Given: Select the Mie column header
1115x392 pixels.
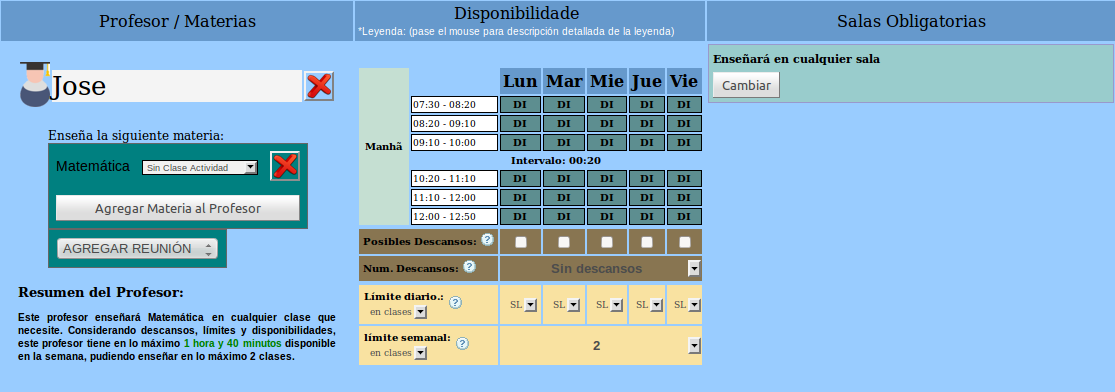Looking at the screenshot, I should pos(607,81).
